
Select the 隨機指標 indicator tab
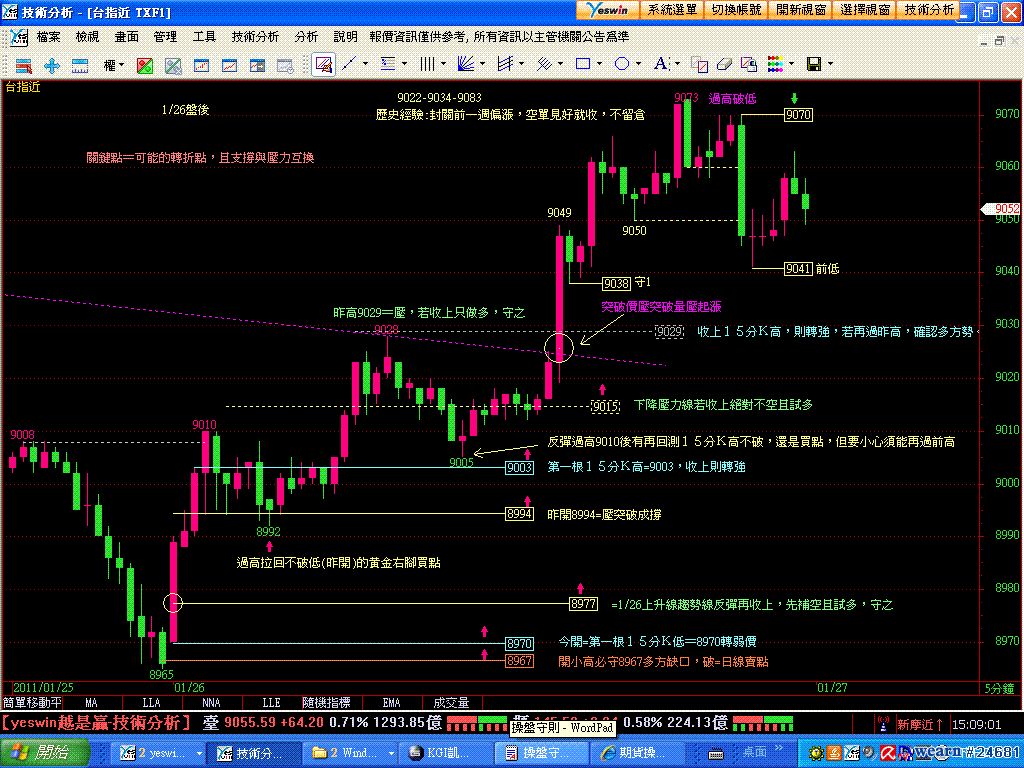pos(327,703)
